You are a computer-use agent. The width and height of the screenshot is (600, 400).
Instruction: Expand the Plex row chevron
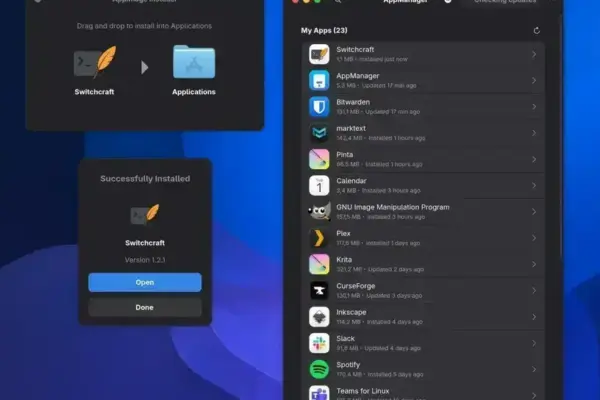pyautogui.click(x=534, y=238)
